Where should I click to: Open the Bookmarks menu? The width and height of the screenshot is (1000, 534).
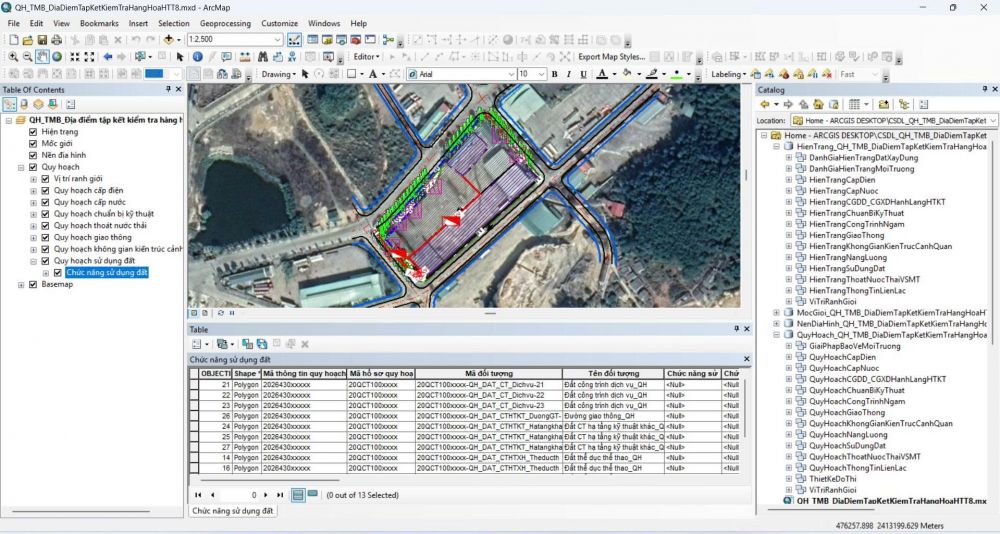(99, 23)
